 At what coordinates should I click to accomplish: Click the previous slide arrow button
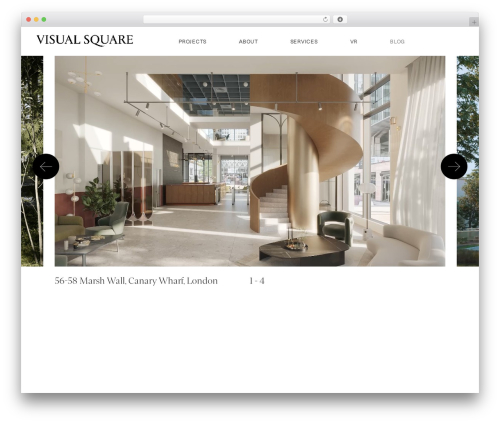point(46,166)
